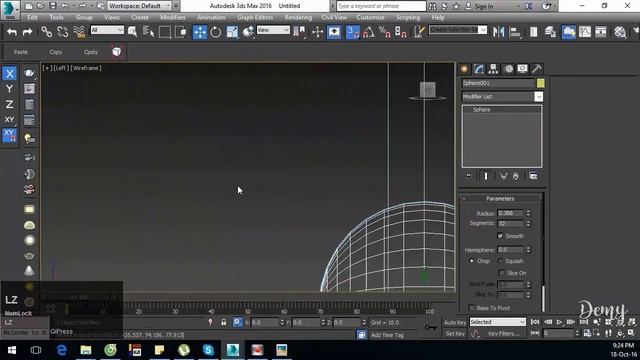Image resolution: width=640 pixels, height=360 pixels.
Task: Toggle the 3D Snaps button
Action: point(353,32)
